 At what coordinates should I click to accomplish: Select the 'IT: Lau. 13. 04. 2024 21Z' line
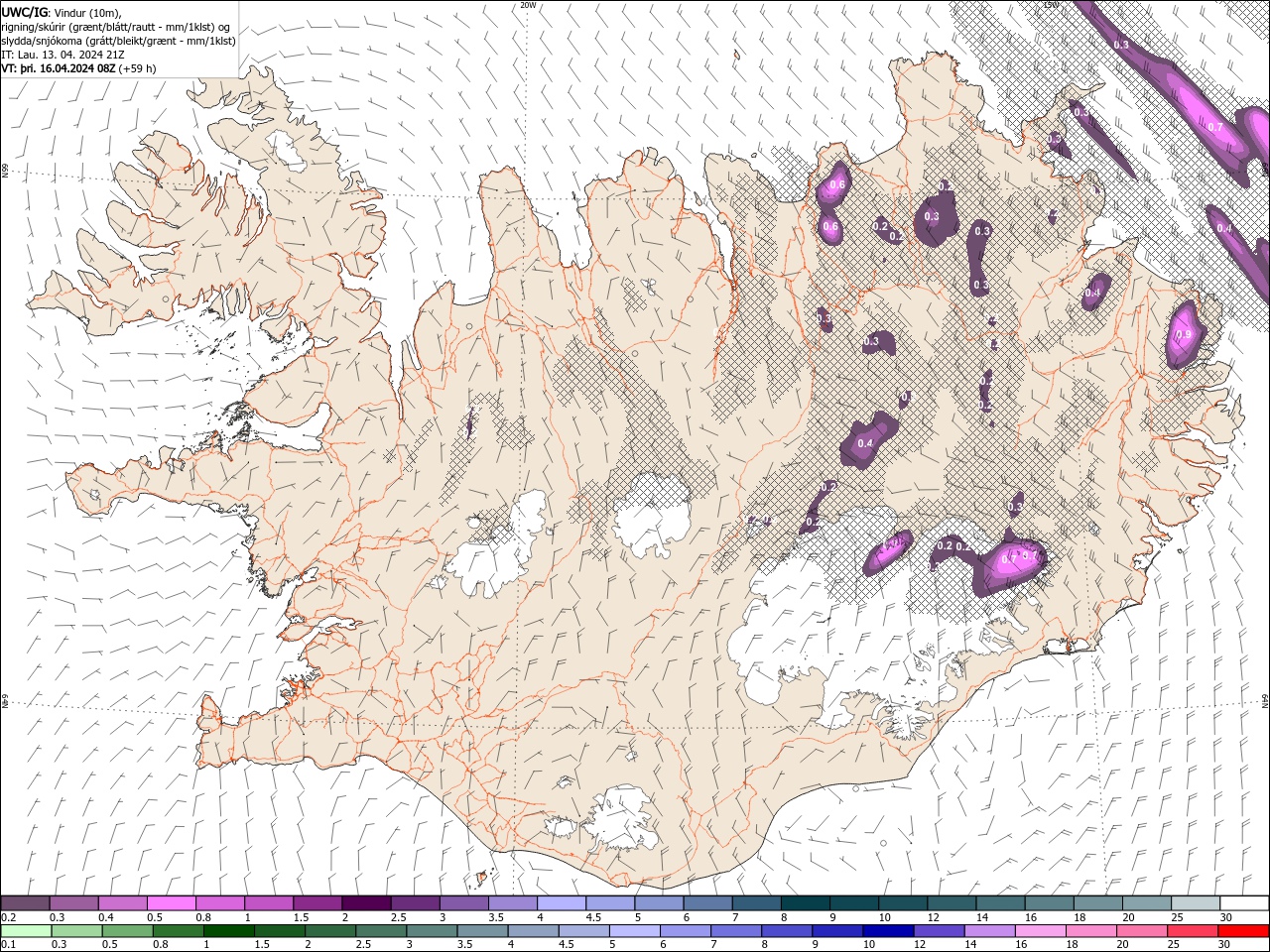click(63, 55)
